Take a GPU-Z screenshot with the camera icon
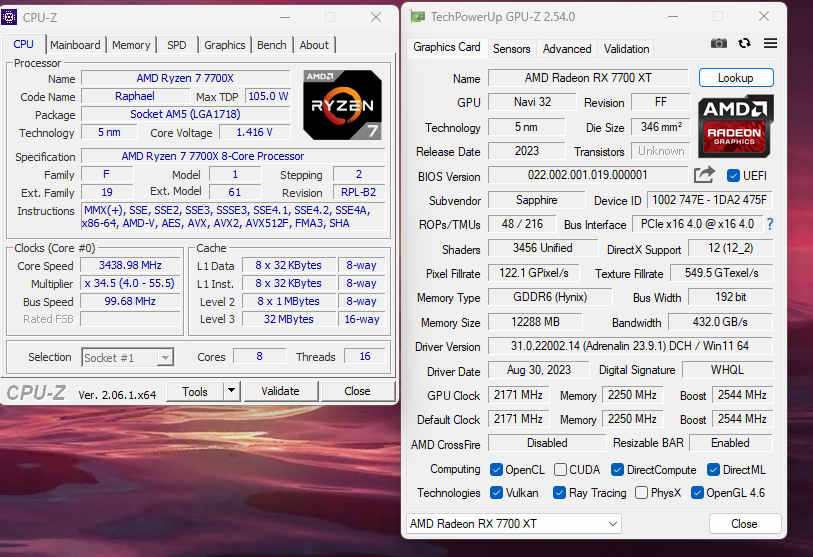The width and height of the screenshot is (813, 557). click(718, 43)
